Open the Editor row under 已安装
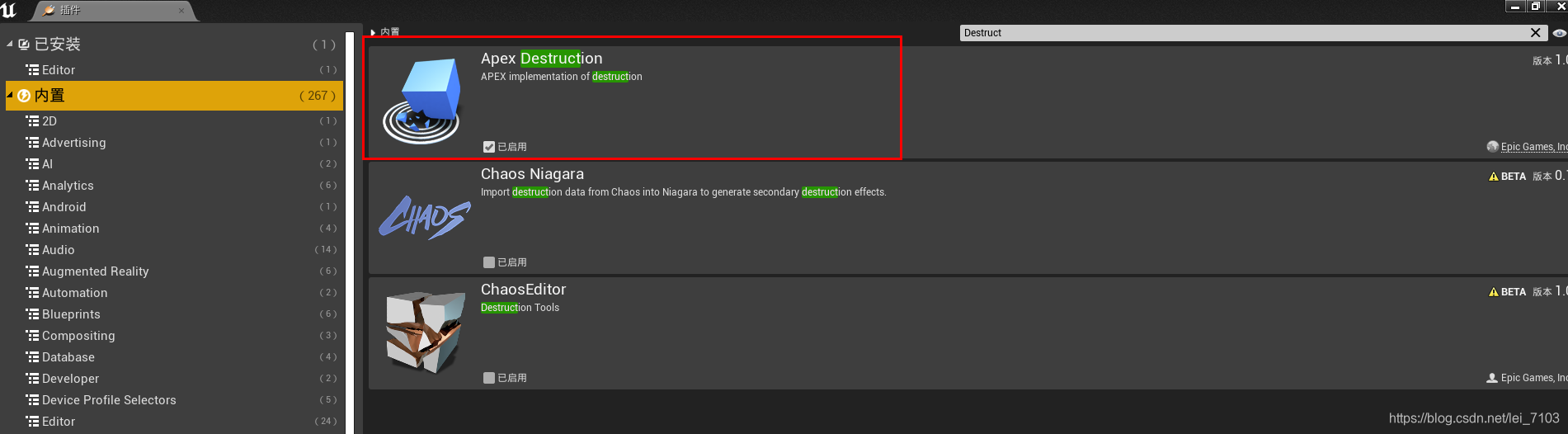Screen dimensions: 1568x434 coord(174,70)
